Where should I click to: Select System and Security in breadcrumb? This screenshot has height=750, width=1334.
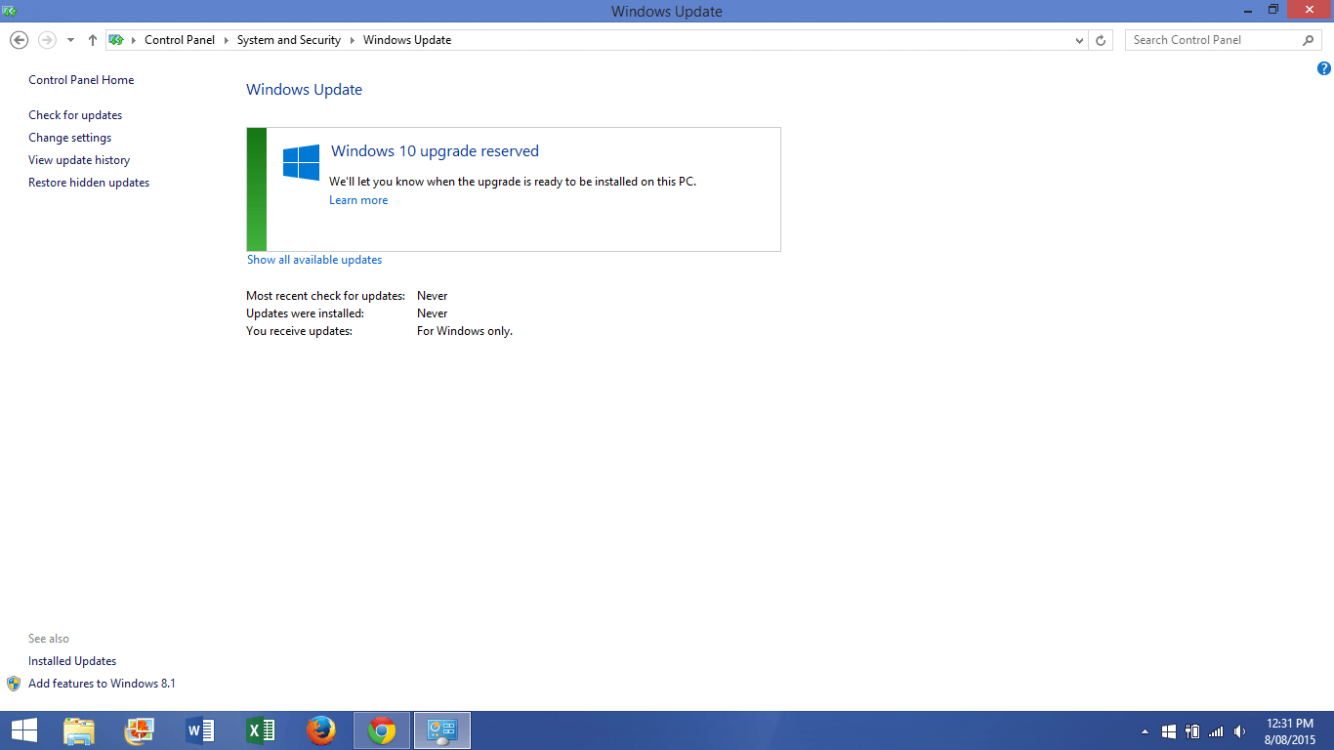point(289,40)
